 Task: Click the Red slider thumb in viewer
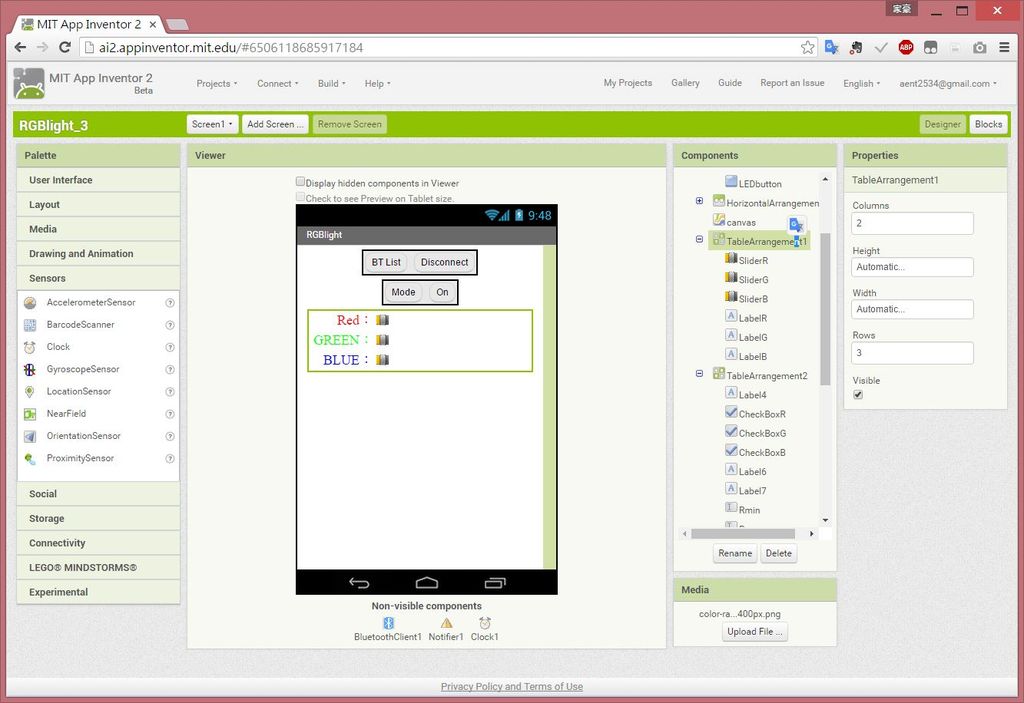coord(382,320)
